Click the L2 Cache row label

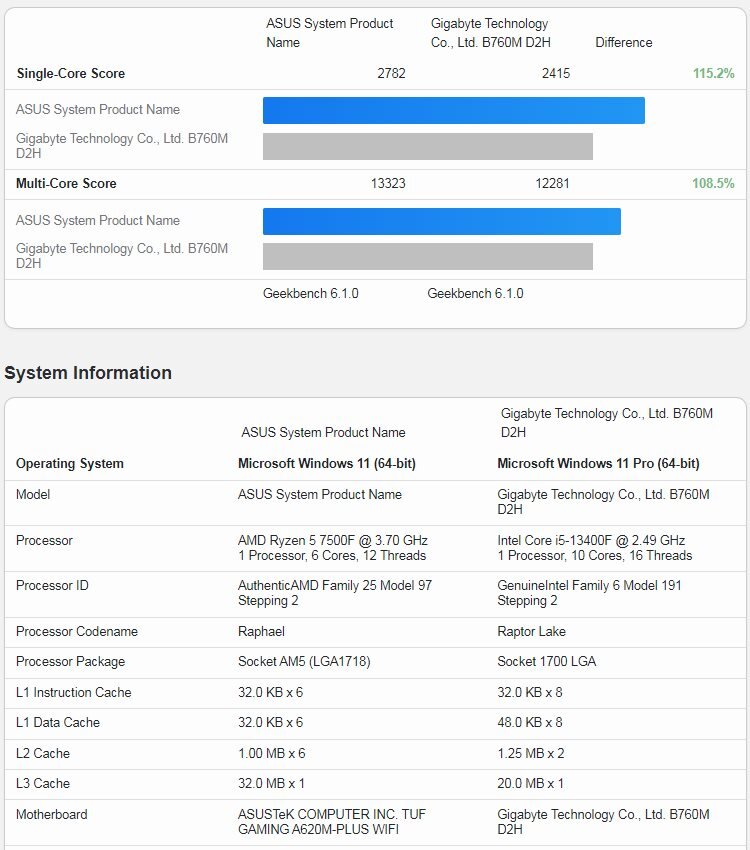43,754
